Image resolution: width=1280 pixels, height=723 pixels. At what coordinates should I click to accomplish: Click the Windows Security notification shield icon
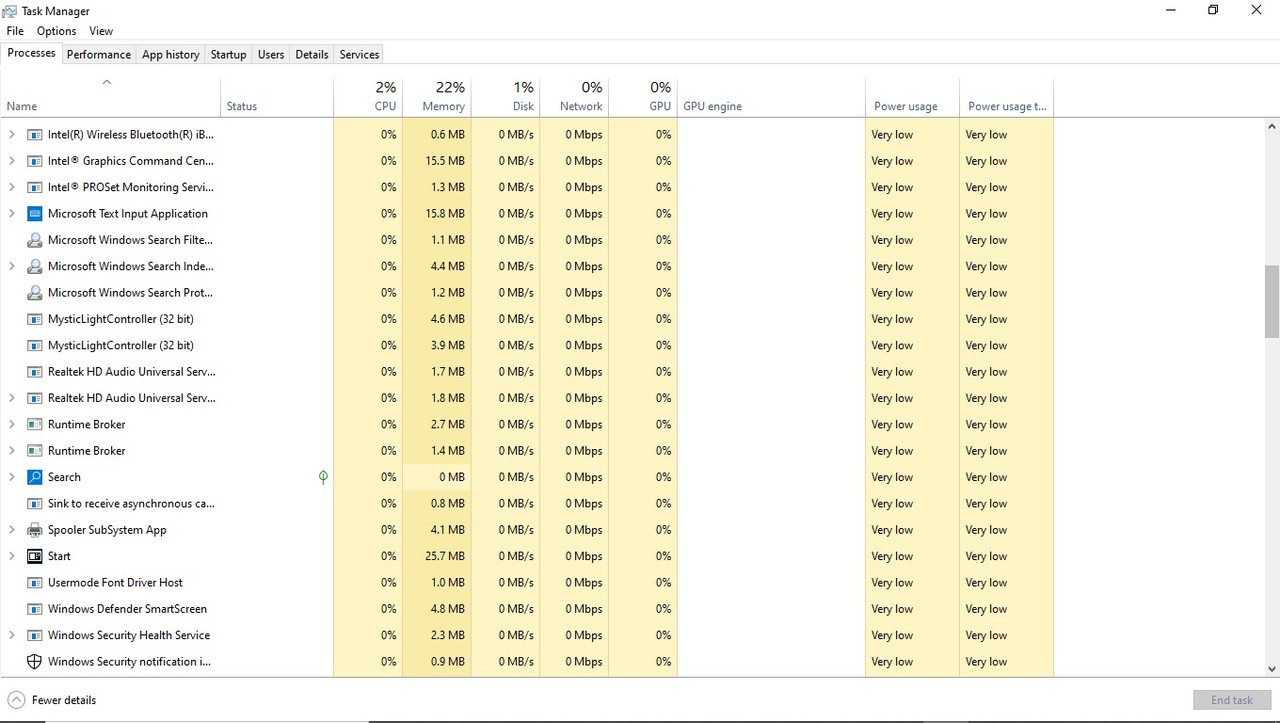(35, 662)
